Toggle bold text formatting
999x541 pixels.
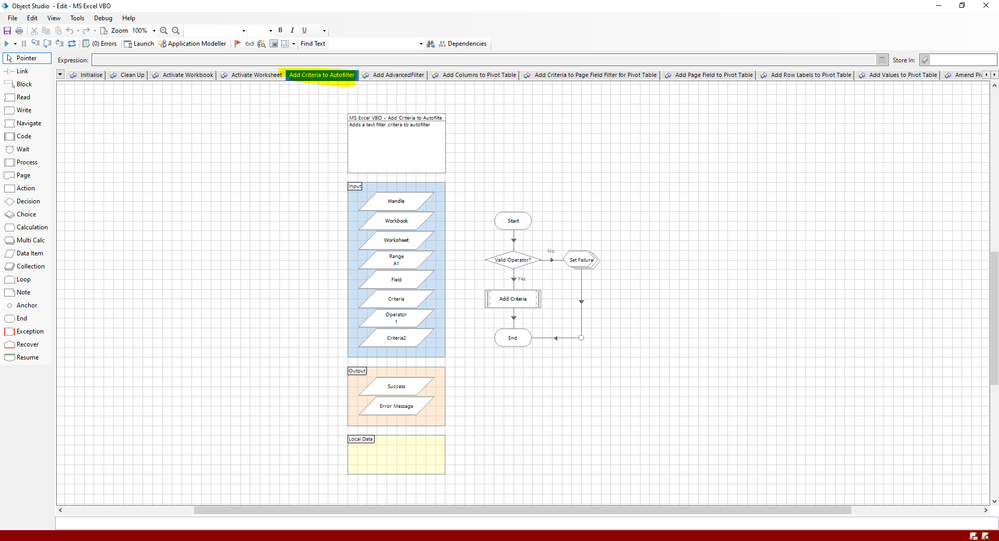pos(280,31)
